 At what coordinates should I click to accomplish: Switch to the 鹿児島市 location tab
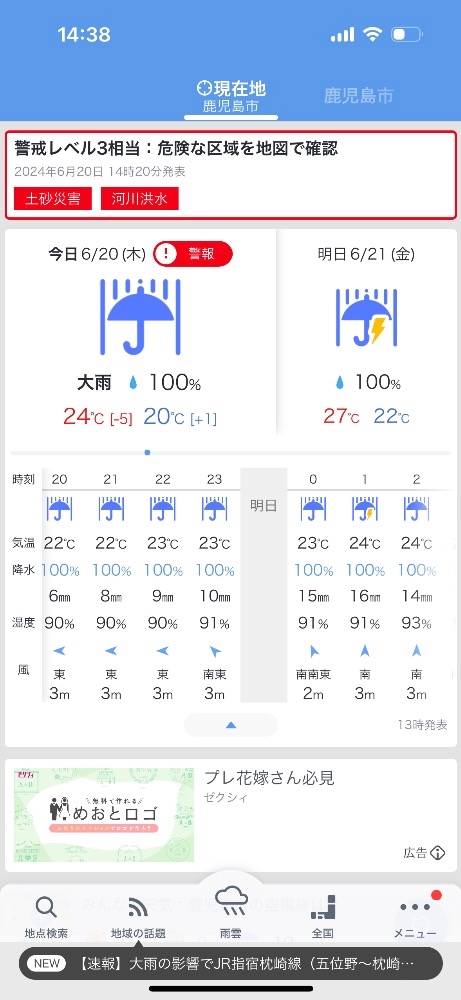(358, 96)
